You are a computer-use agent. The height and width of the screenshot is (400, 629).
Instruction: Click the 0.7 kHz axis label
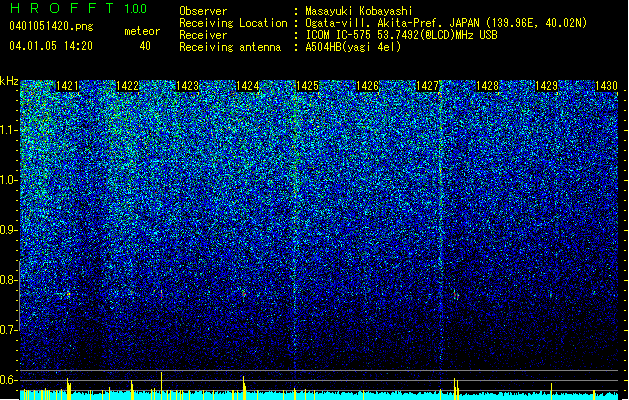[x=8, y=330]
